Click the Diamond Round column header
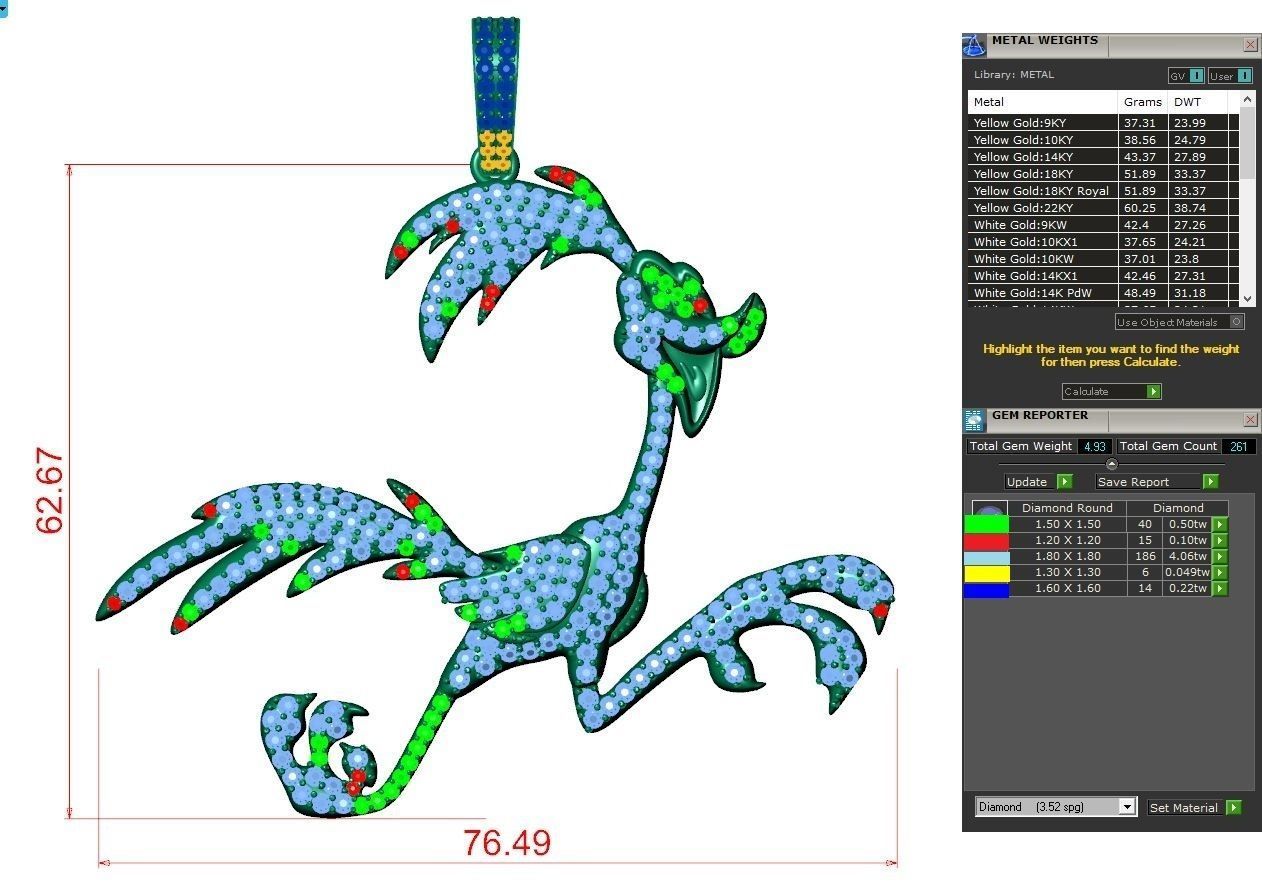The width and height of the screenshot is (1262, 884). pyautogui.click(x=1067, y=508)
